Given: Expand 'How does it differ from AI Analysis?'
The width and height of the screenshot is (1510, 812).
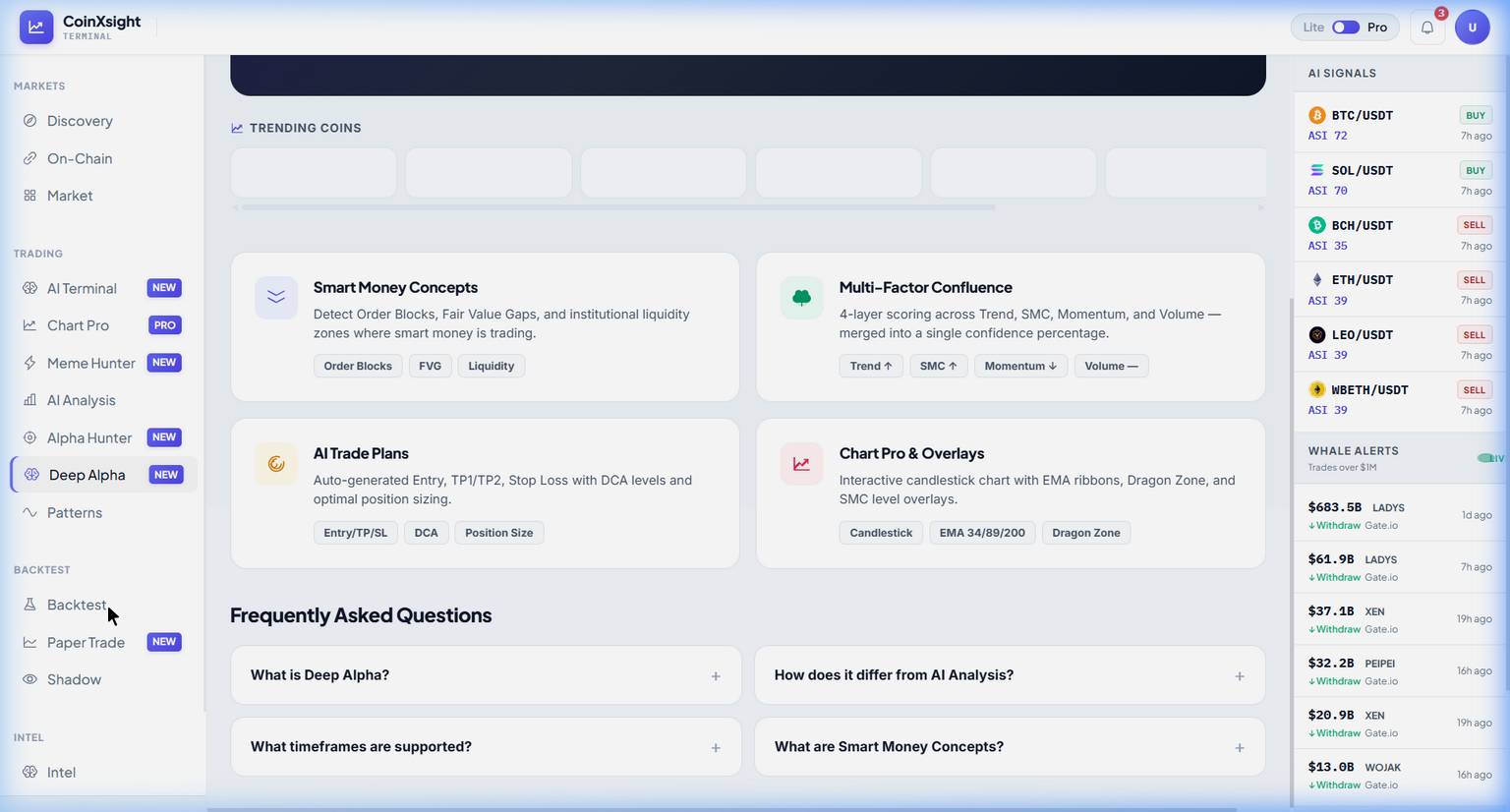Looking at the screenshot, I should pyautogui.click(x=1010, y=675).
